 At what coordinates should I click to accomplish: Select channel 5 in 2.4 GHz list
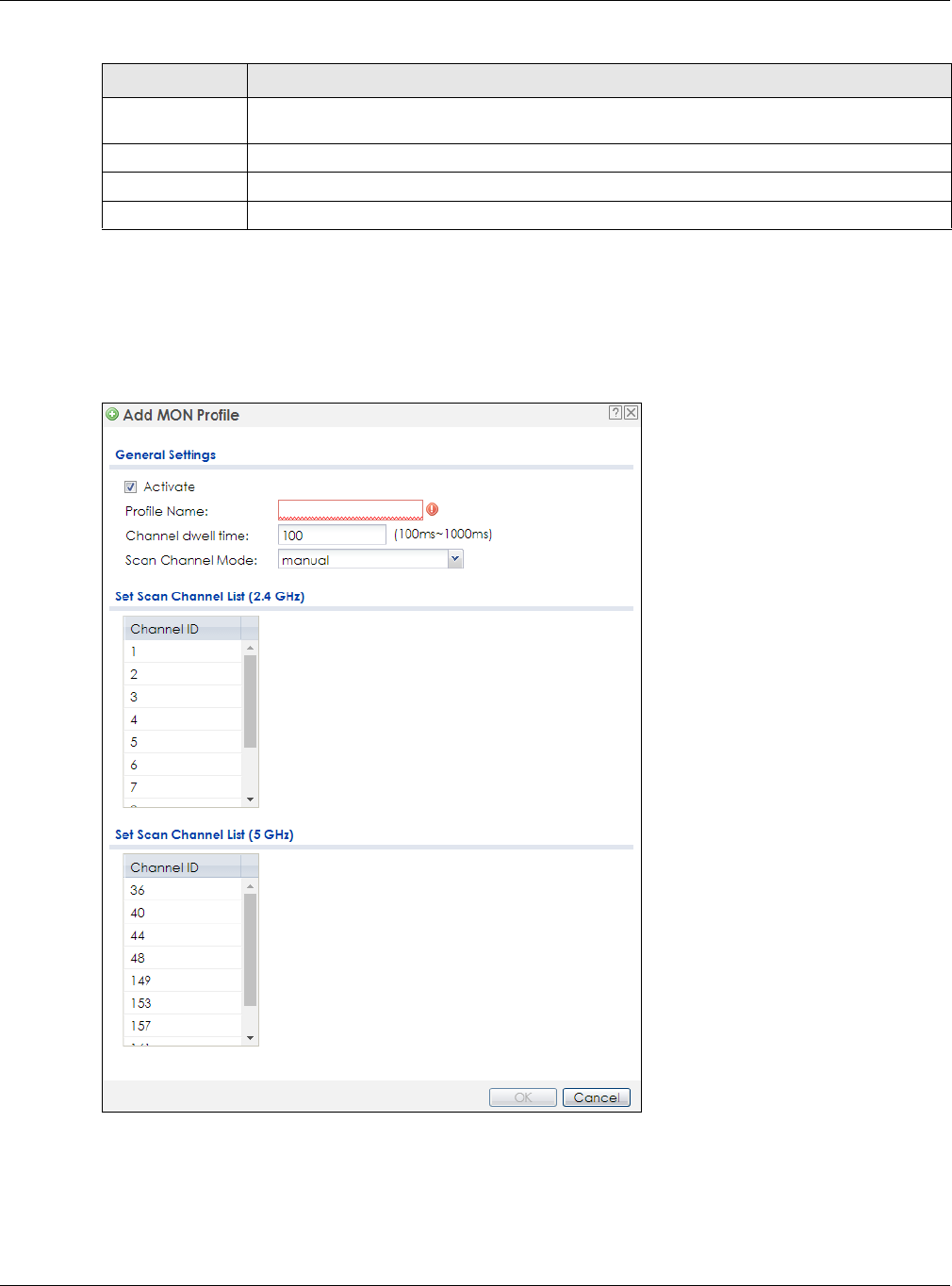click(x=183, y=742)
